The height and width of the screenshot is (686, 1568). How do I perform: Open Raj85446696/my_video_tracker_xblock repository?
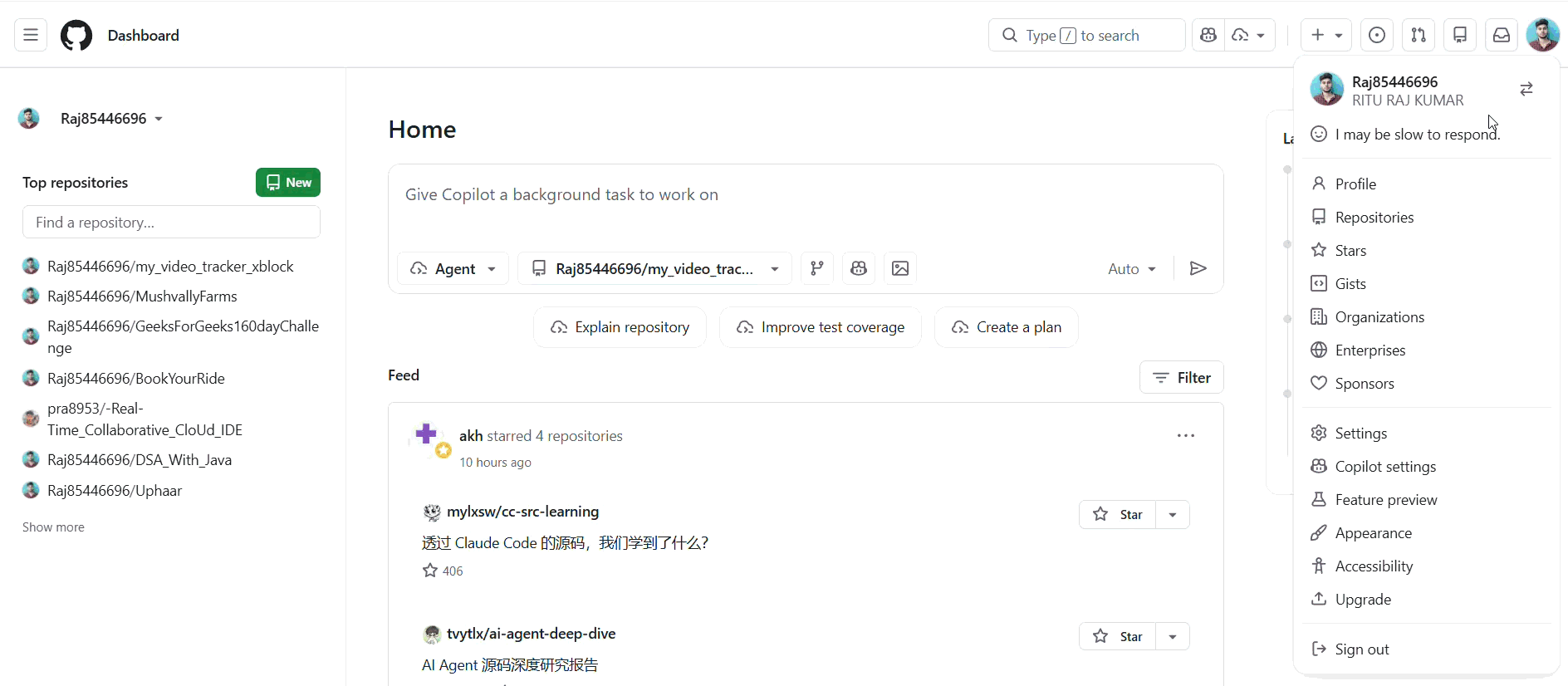[x=170, y=266]
